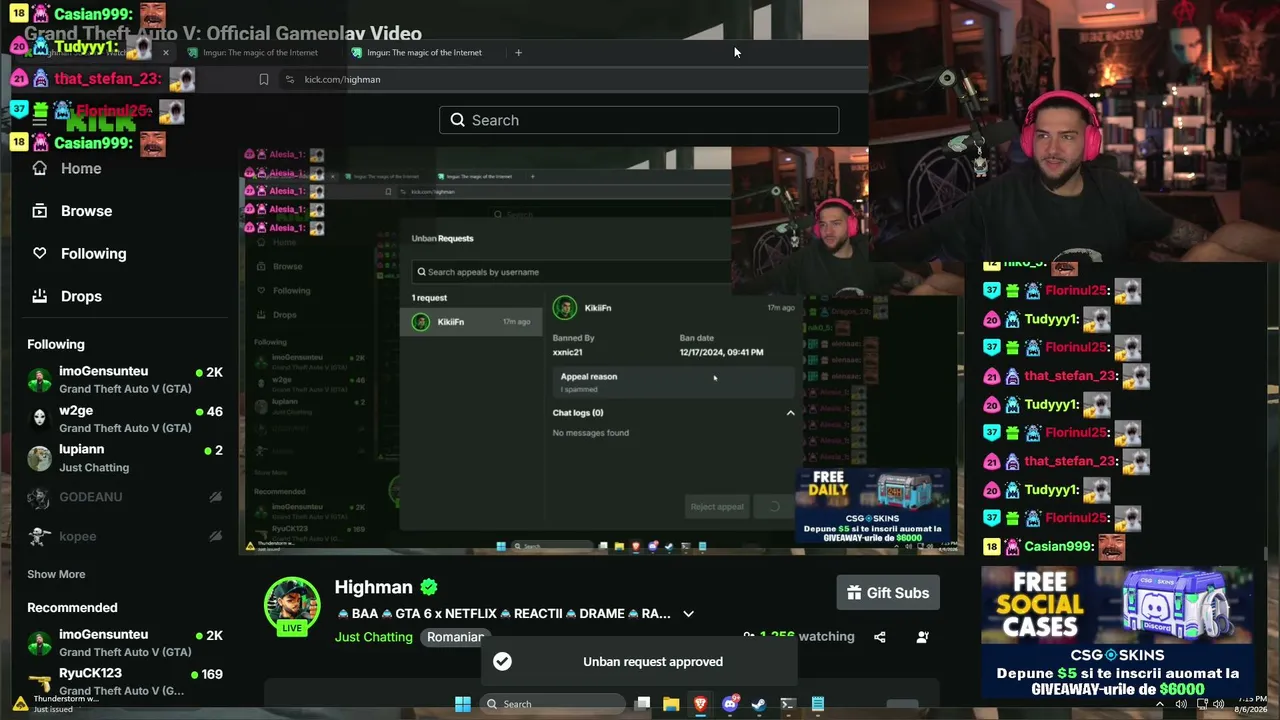Search appeals by username in stream video
1280x720 pixels.
click(x=570, y=272)
